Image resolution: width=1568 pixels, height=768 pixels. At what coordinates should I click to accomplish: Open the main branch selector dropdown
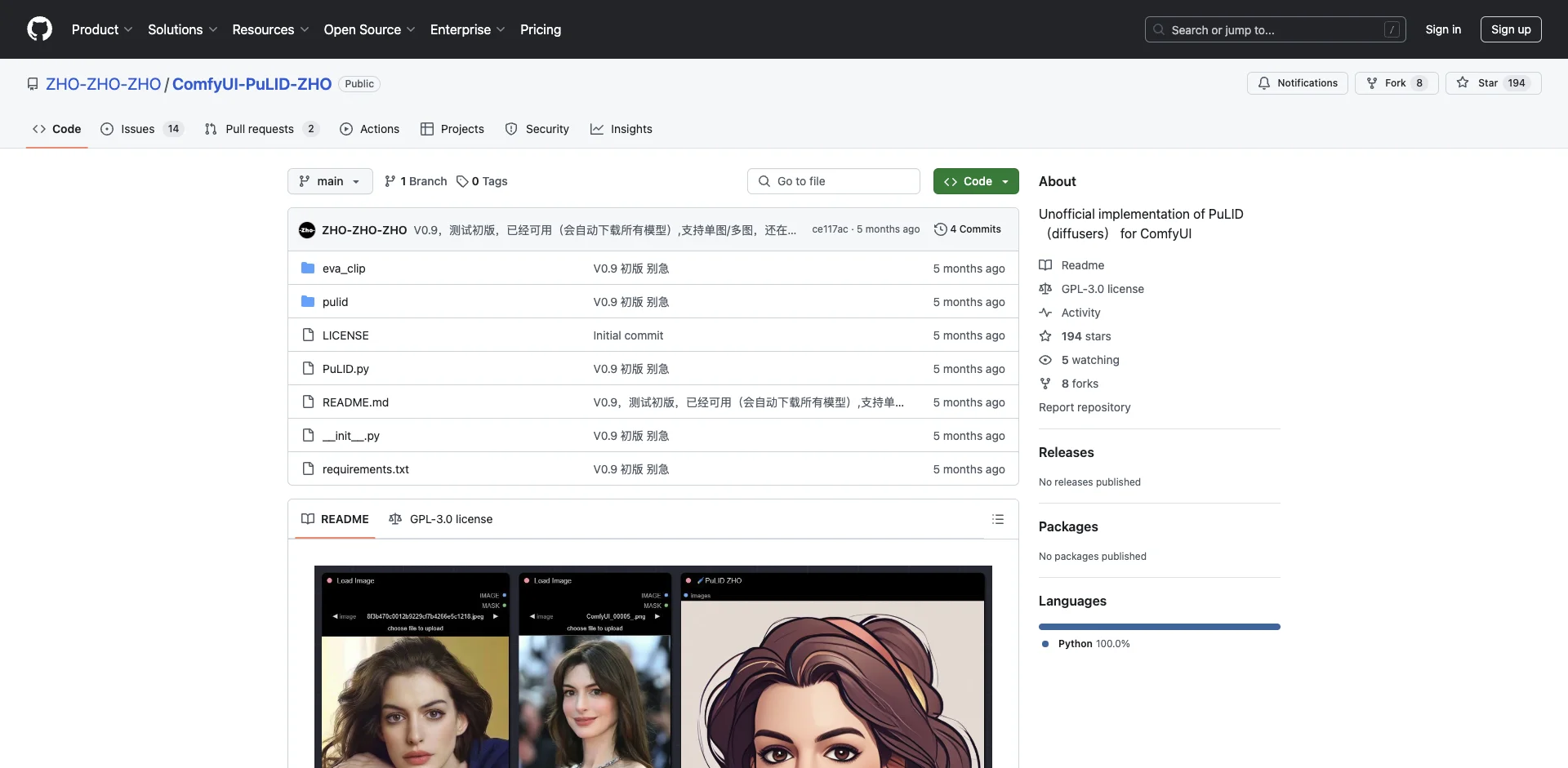pyautogui.click(x=330, y=181)
